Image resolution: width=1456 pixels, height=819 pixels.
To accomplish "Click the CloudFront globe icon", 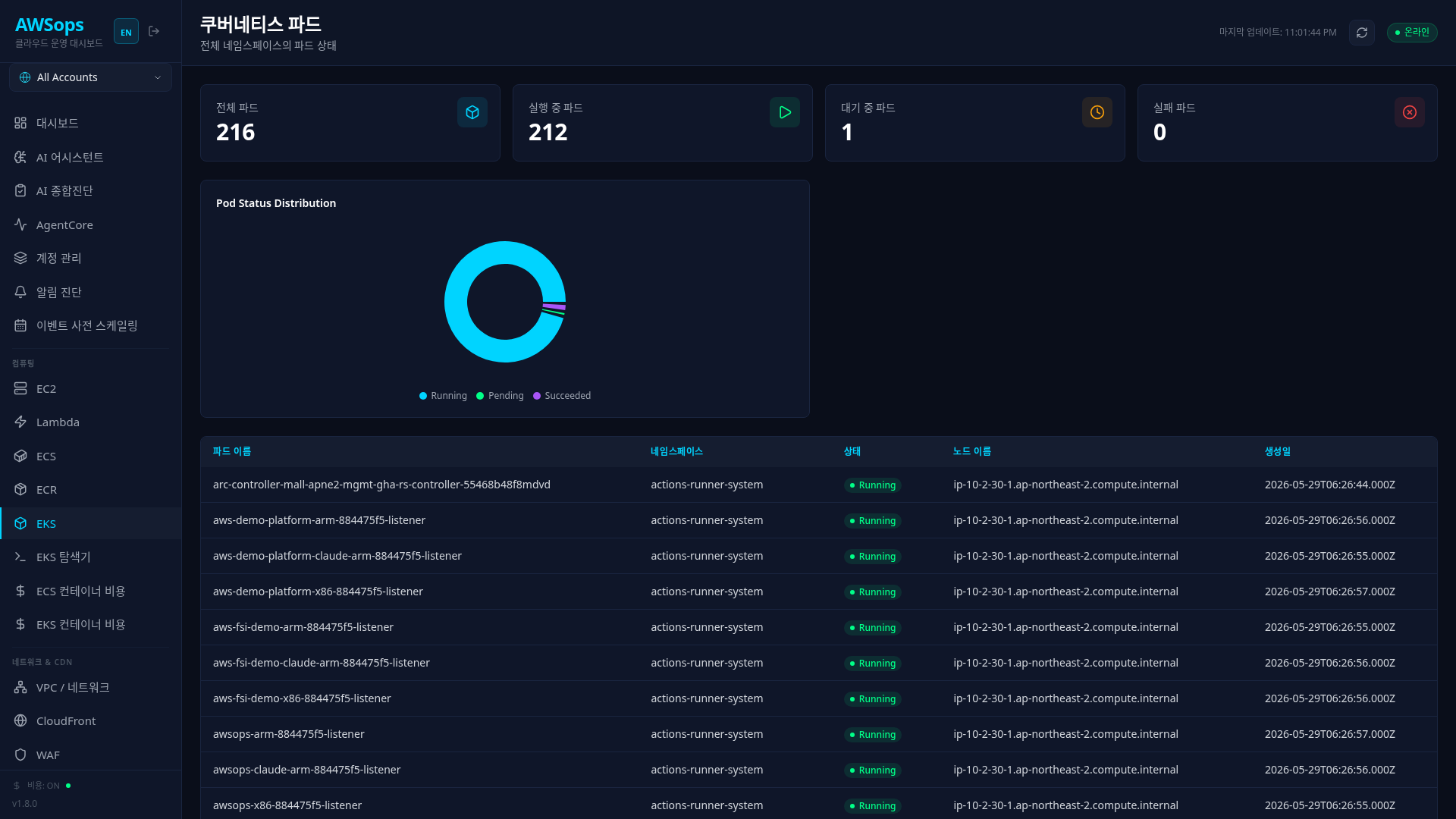I will coord(20,720).
